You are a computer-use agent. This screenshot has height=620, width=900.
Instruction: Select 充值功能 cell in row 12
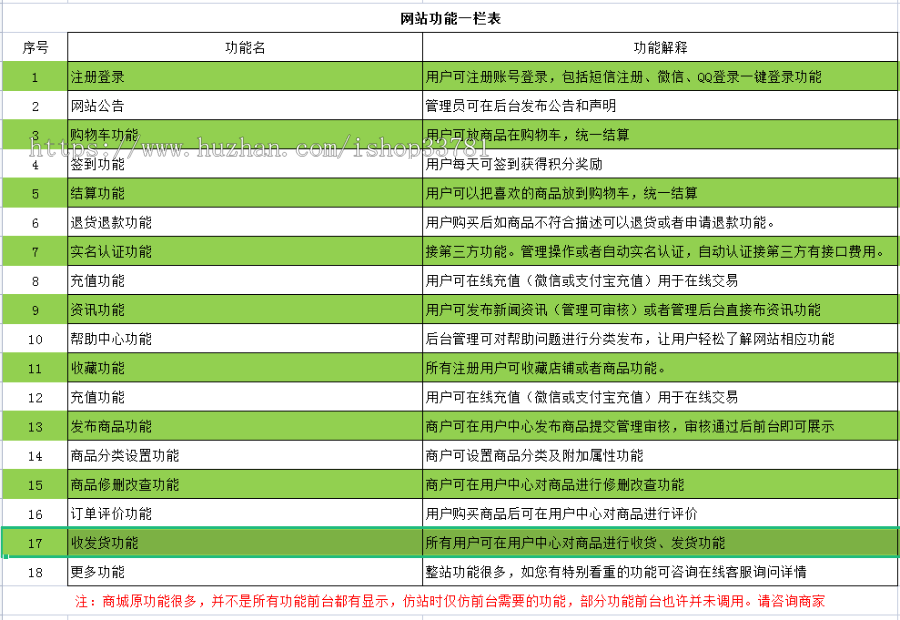coord(245,397)
